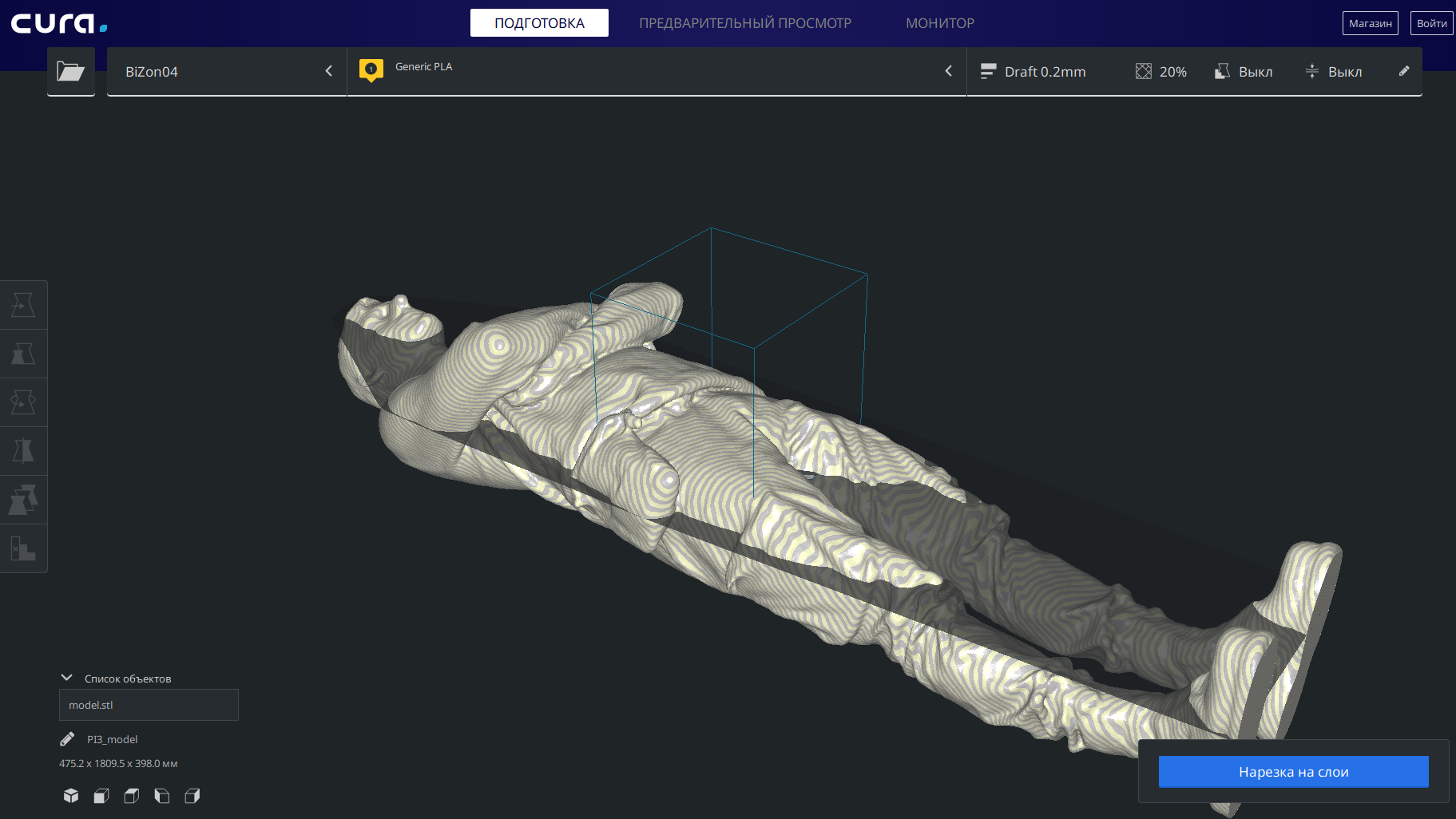Switch to ПРЕДВАРИТЕЛЬНЫЙ ПРОСМОТР tab
The width and height of the screenshot is (1456, 819).
pos(745,23)
